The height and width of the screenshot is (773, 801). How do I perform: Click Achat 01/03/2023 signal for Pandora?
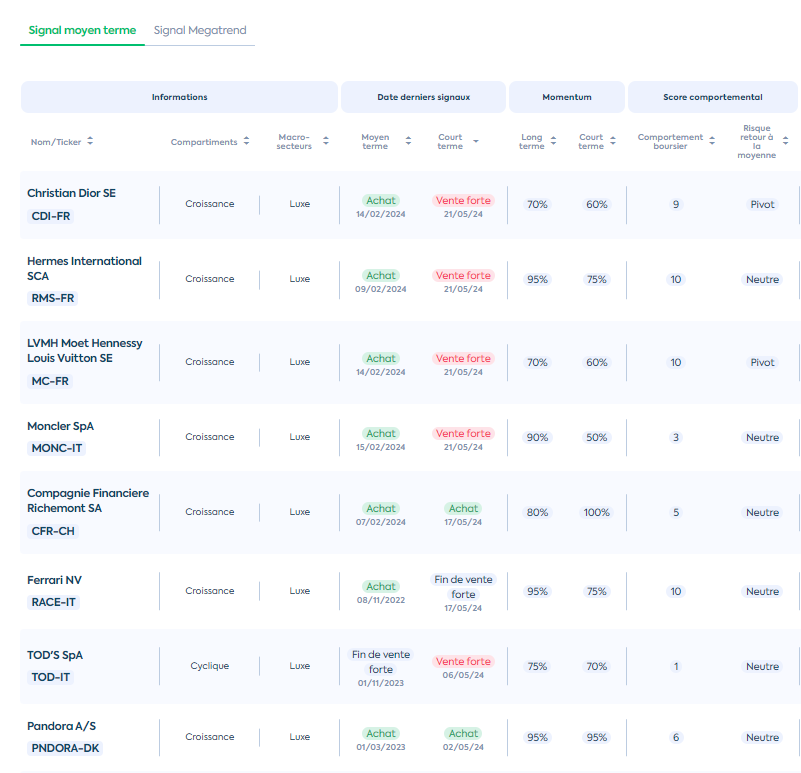click(381, 734)
